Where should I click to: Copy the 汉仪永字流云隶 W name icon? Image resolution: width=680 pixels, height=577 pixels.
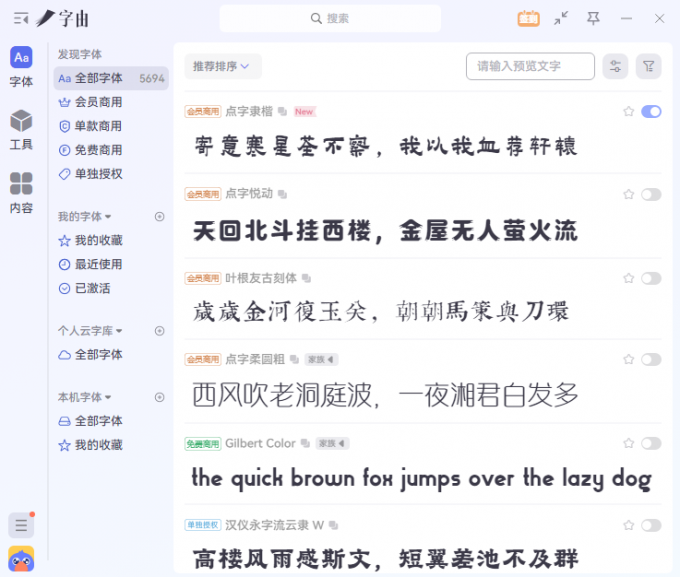[x=333, y=525]
